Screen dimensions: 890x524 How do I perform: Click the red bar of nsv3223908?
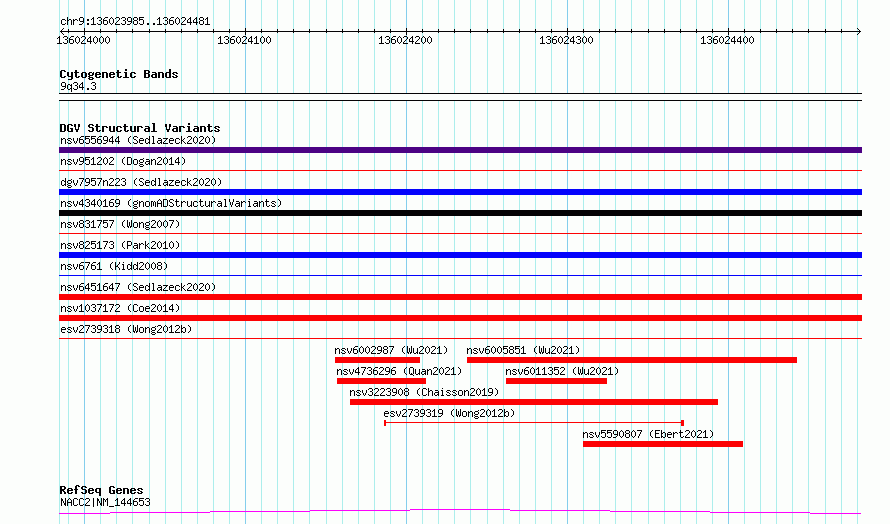(534, 402)
